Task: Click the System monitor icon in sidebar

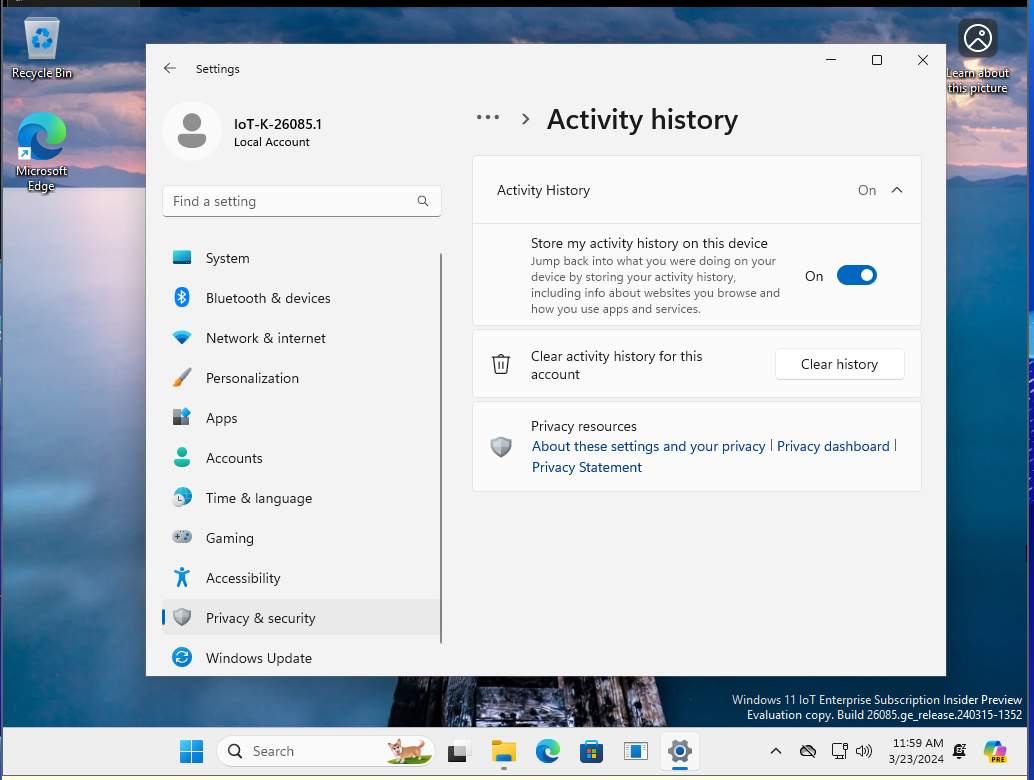Action: [182, 258]
